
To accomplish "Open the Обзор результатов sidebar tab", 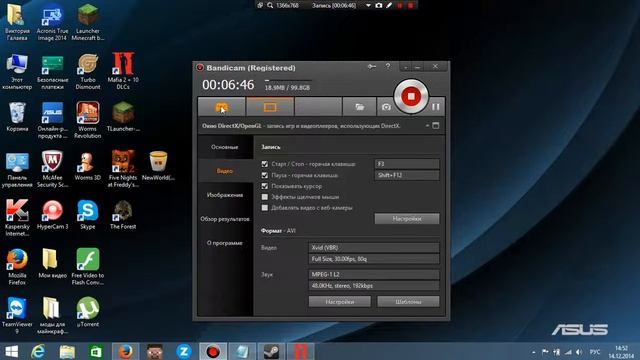I will [x=224, y=219].
